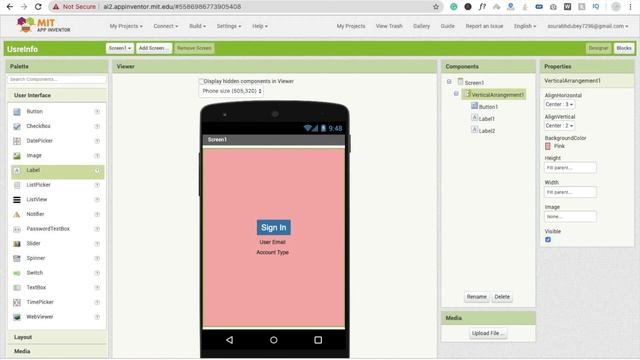Open the Help menu
This screenshot has width=640, height=360.
coord(260,26)
